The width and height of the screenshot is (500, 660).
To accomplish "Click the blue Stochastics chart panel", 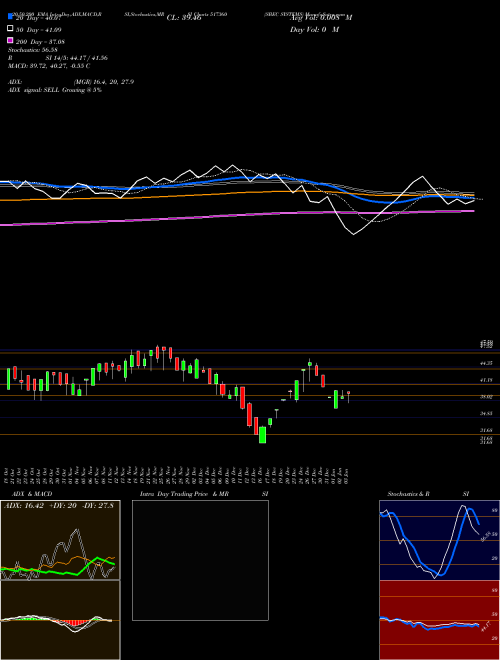I will click(x=439, y=540).
